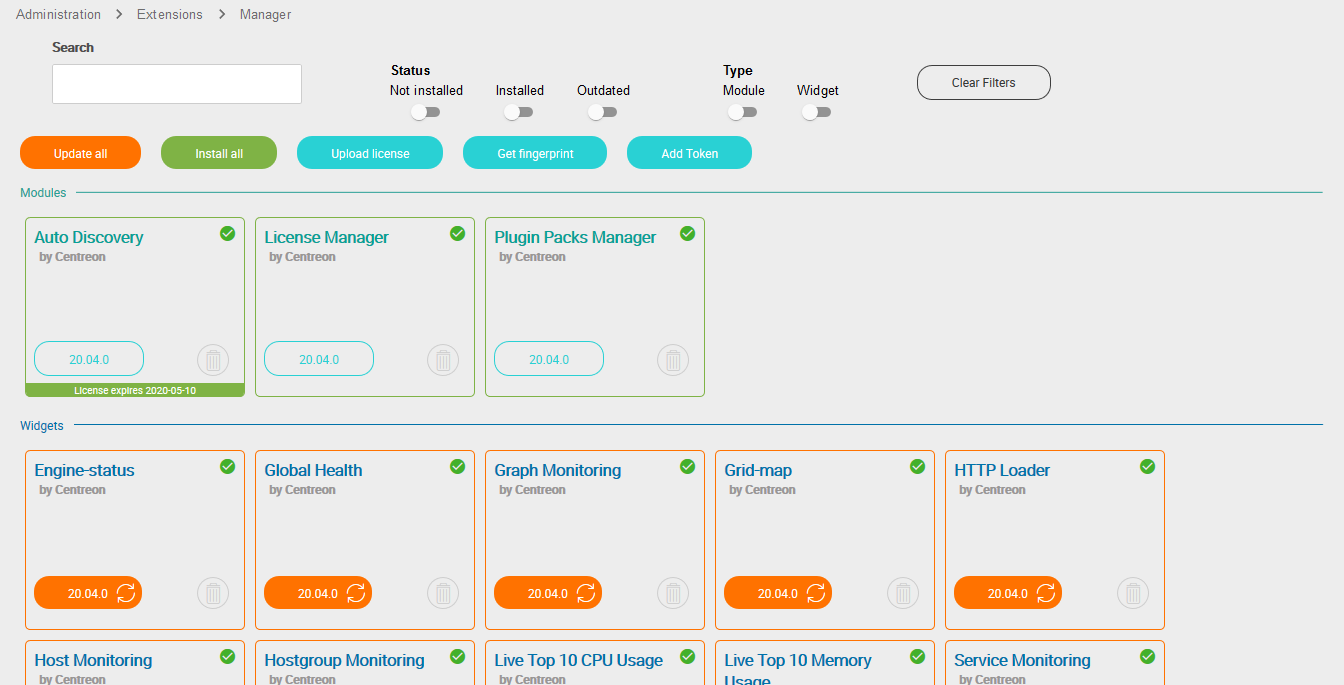Click Global Health green check icon
Image resolution: width=1344 pixels, height=685 pixels.
click(x=457, y=466)
